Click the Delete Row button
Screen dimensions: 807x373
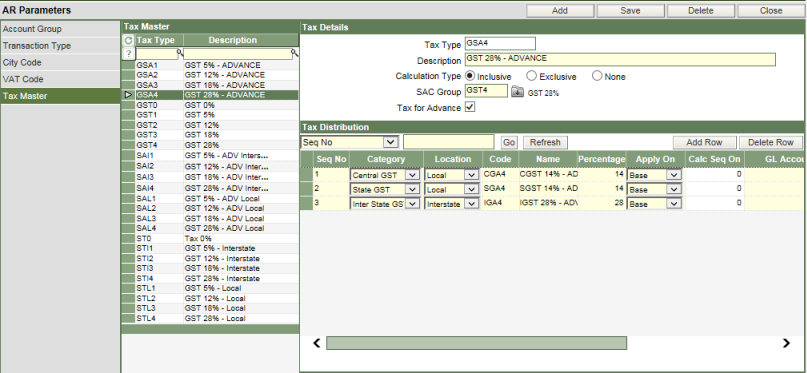tap(771, 142)
